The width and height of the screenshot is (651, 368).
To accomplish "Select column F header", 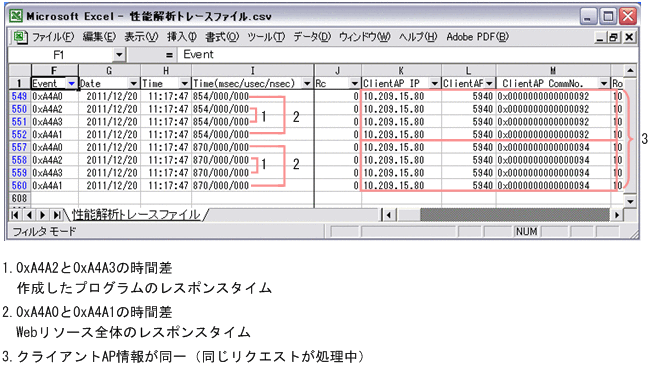I will [55, 71].
